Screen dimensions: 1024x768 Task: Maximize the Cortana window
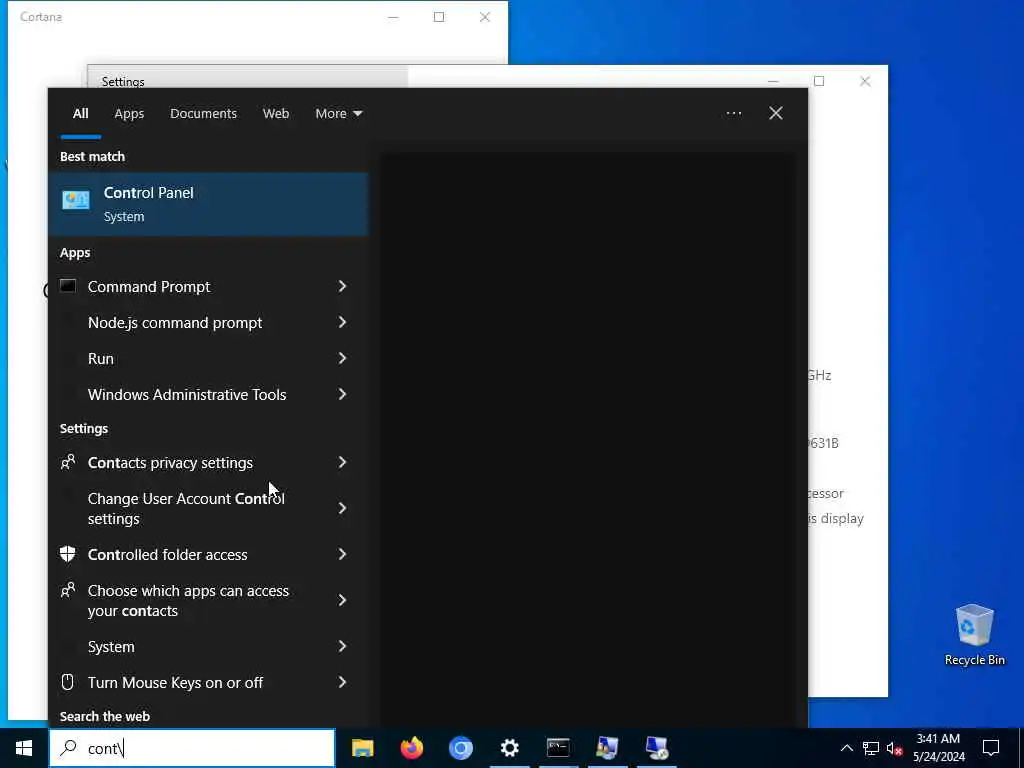pos(439,17)
